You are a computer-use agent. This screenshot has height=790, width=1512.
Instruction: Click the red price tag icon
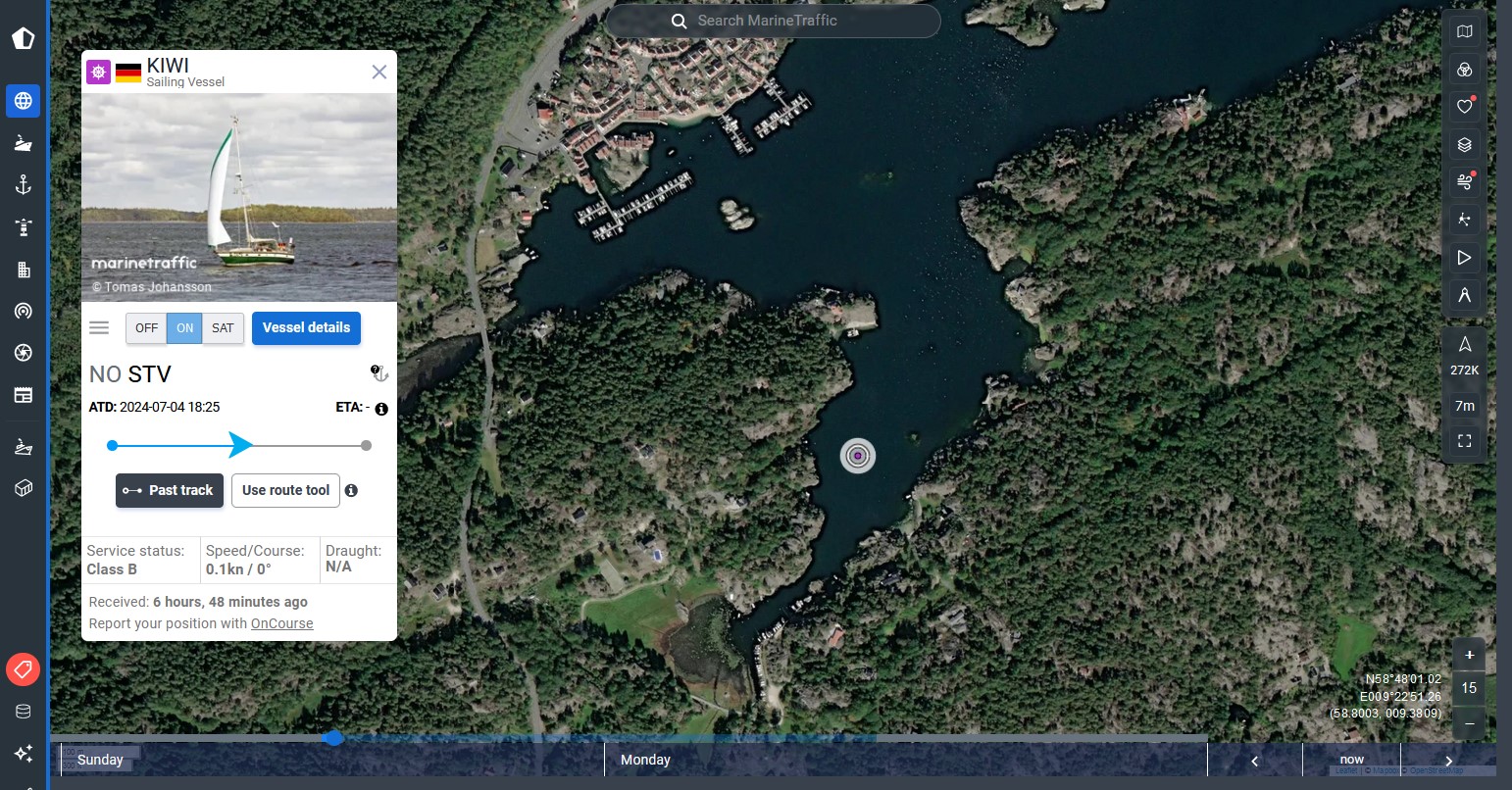(24, 669)
